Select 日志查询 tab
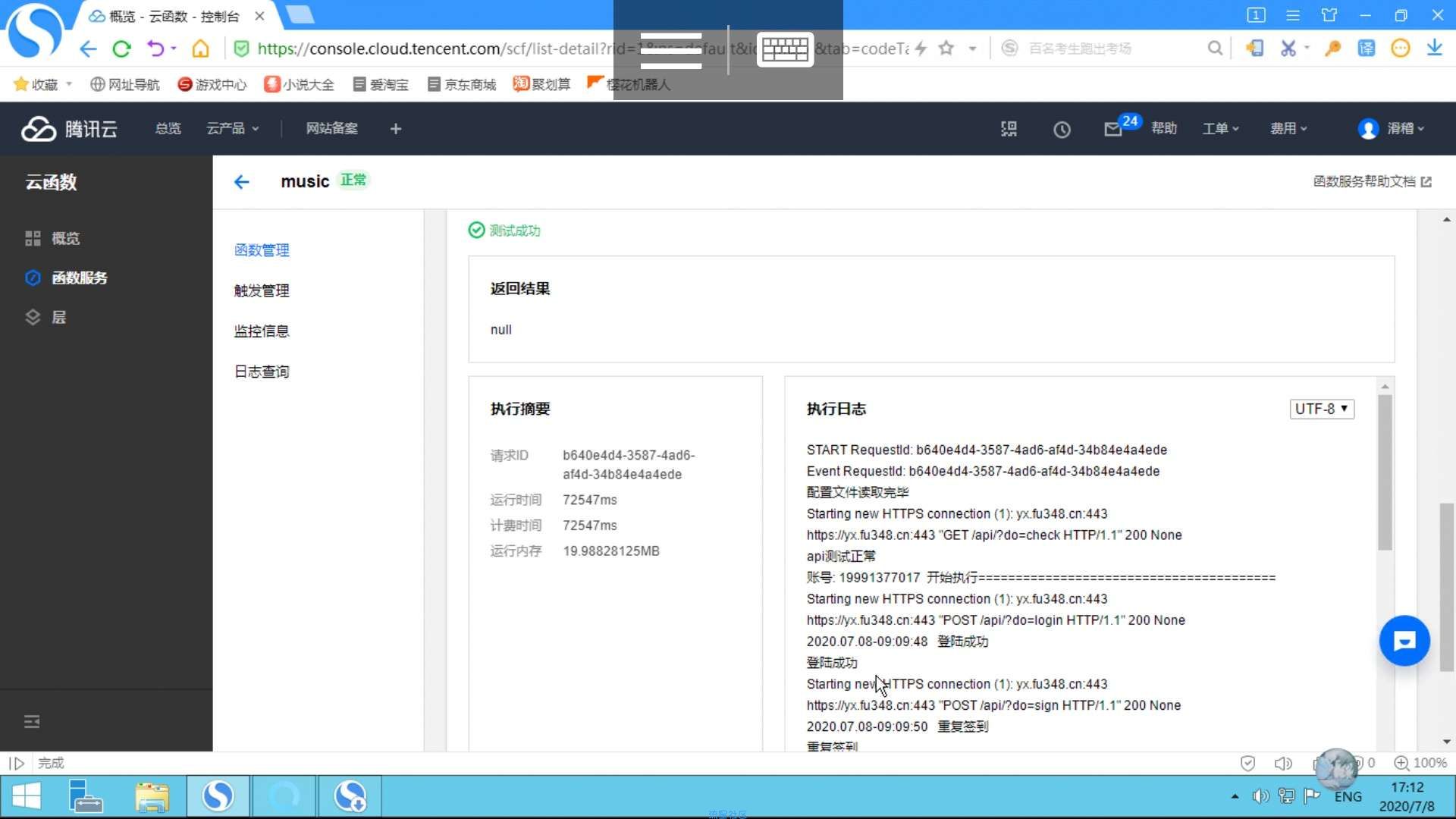Viewport: 1456px width, 819px height. click(262, 372)
